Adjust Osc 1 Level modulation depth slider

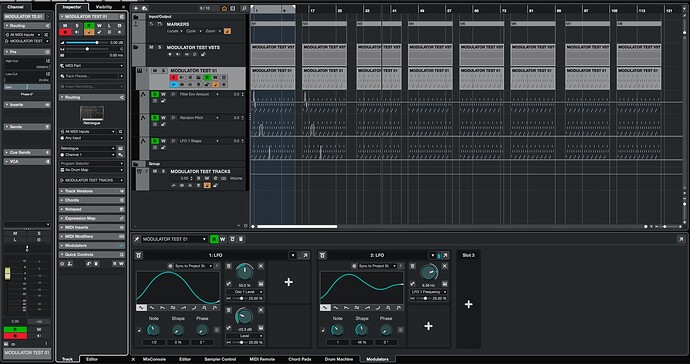241,298
